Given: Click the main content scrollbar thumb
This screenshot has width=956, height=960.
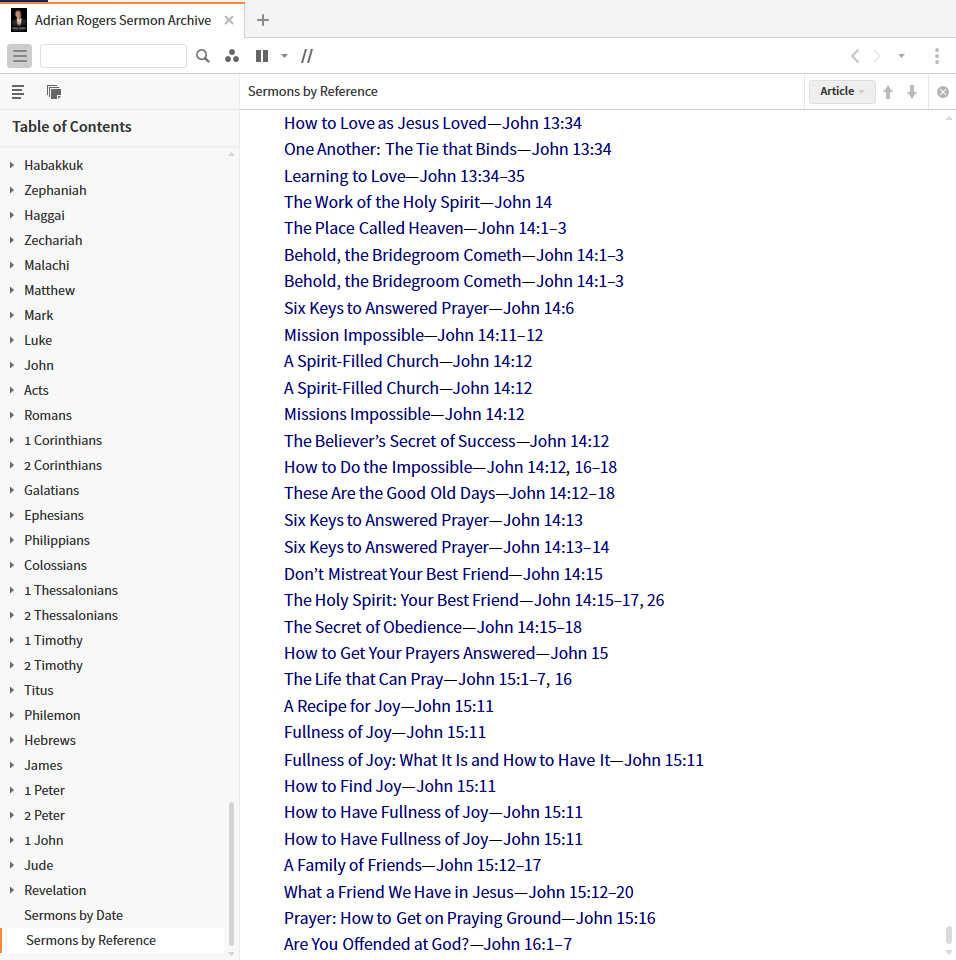Looking at the screenshot, I should point(949,935).
